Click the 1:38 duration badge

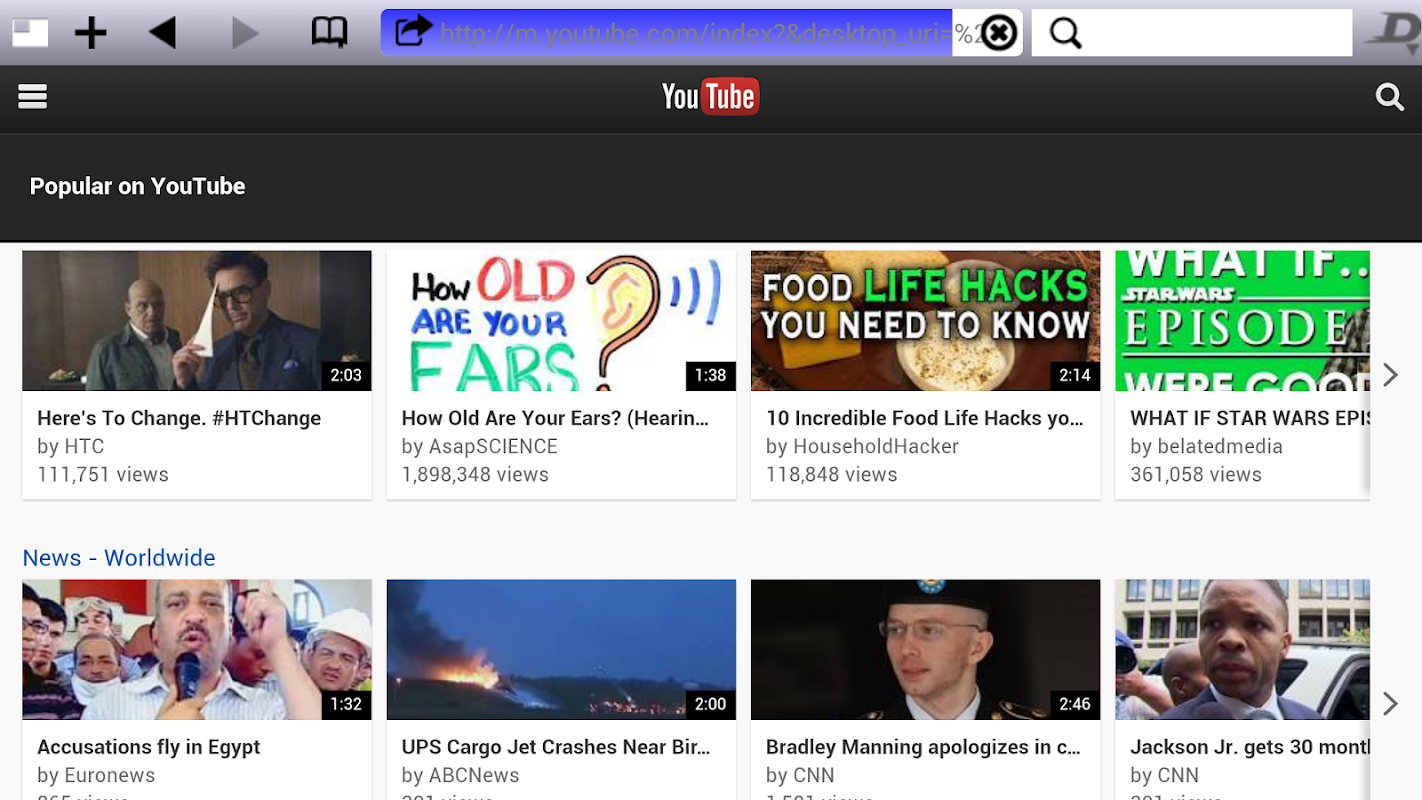pyautogui.click(x=710, y=375)
